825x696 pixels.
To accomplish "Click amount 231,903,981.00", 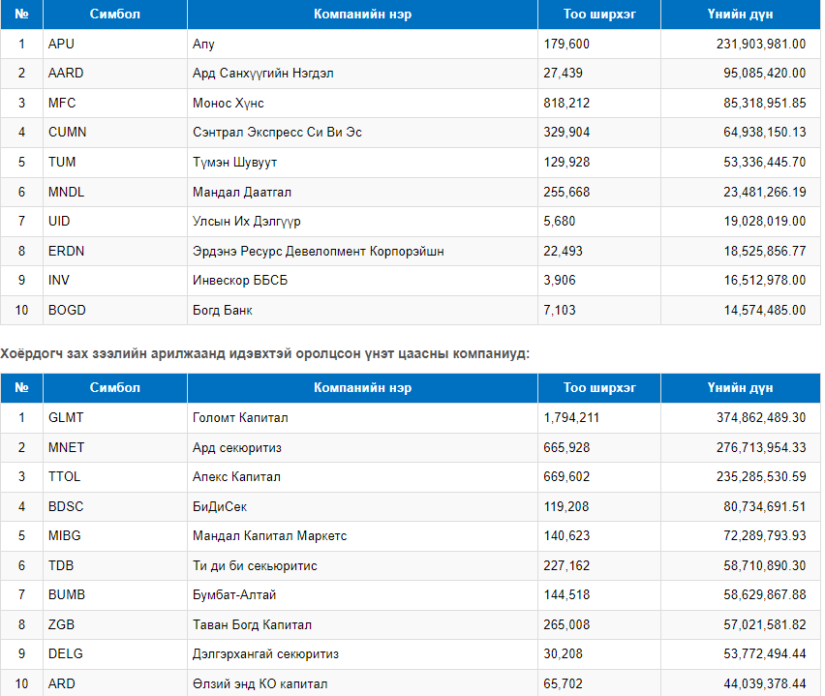I will tap(760, 44).
